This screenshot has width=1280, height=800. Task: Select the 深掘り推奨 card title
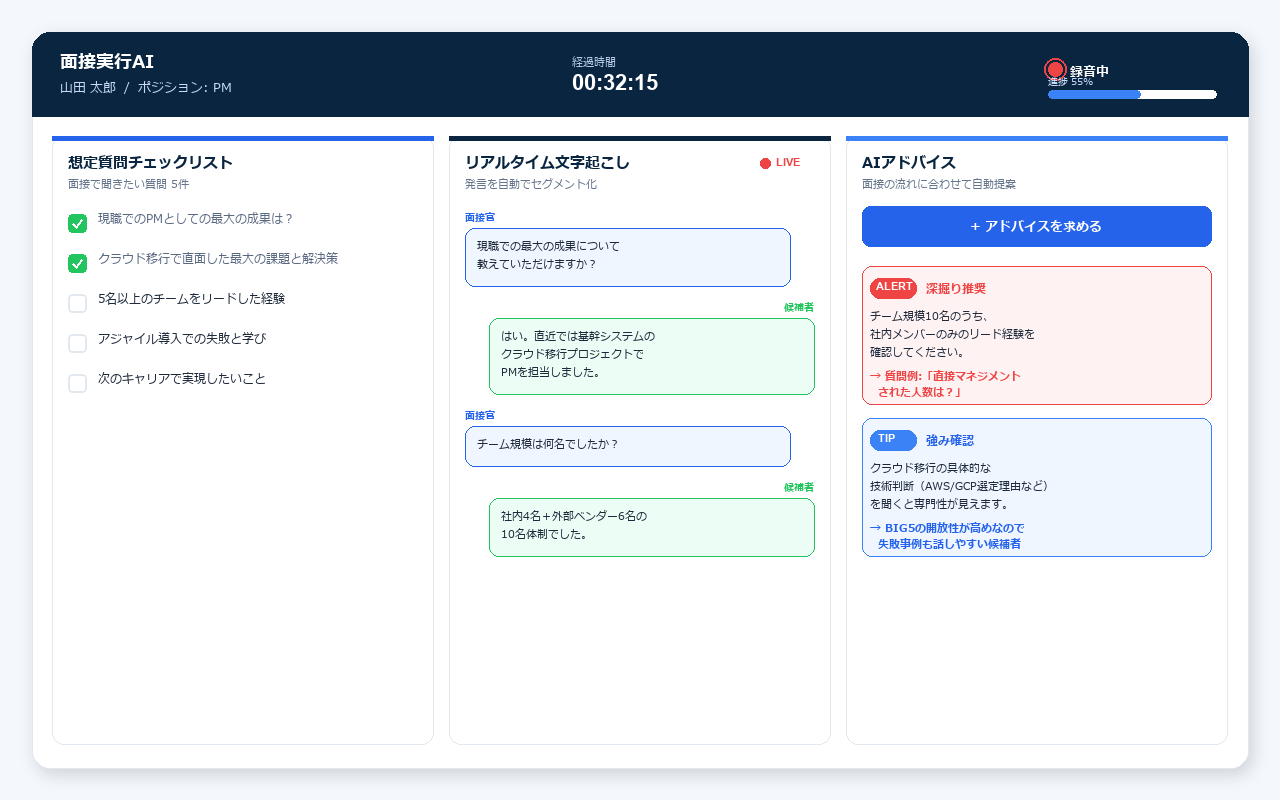coord(955,288)
